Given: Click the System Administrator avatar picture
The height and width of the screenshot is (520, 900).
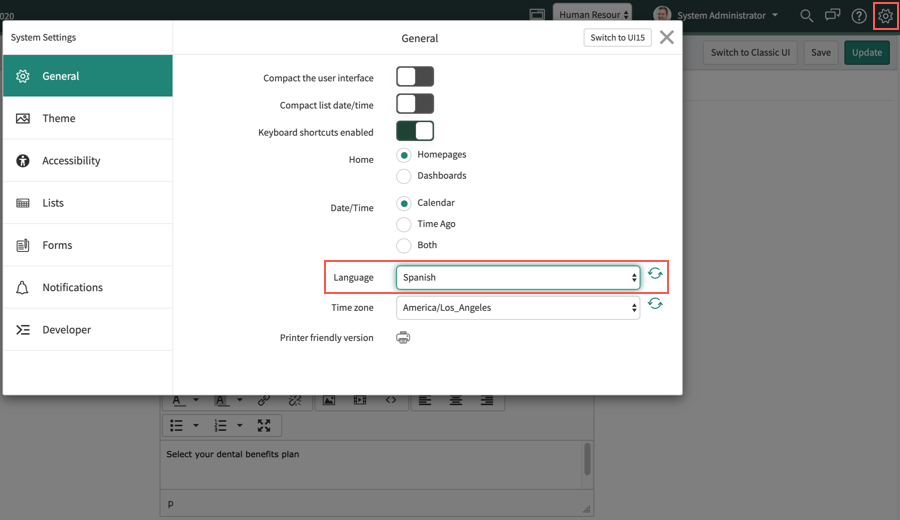Looking at the screenshot, I should coord(662,14).
